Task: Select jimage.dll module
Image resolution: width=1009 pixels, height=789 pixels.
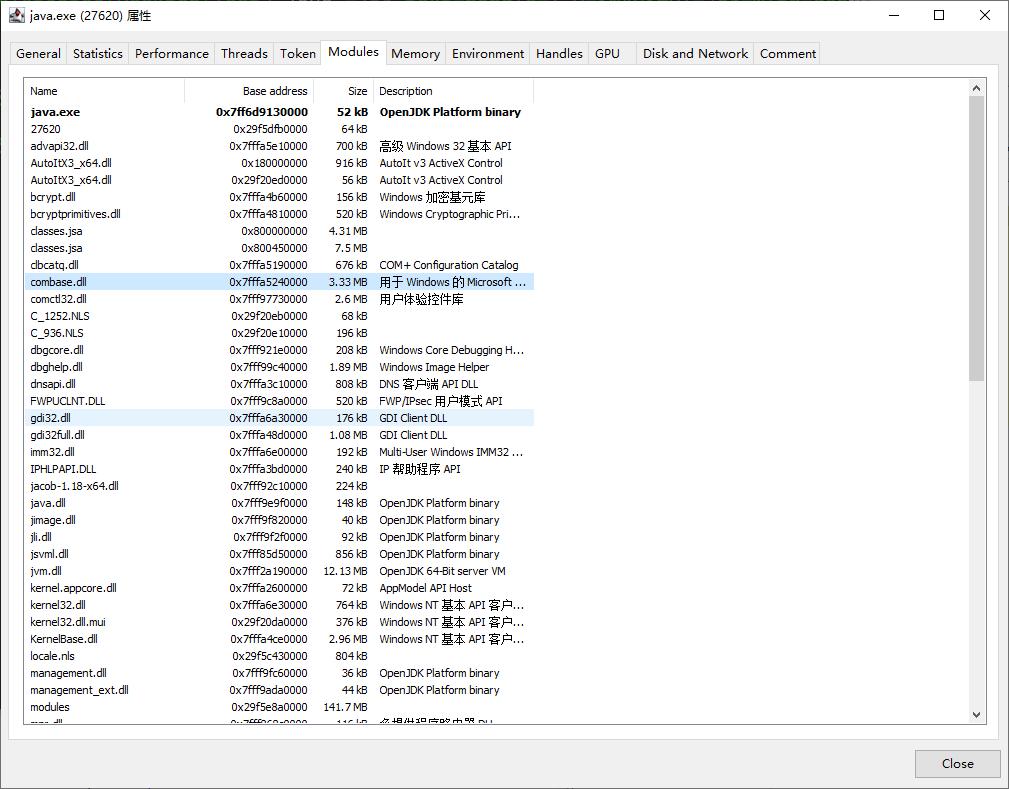Action: (279, 520)
